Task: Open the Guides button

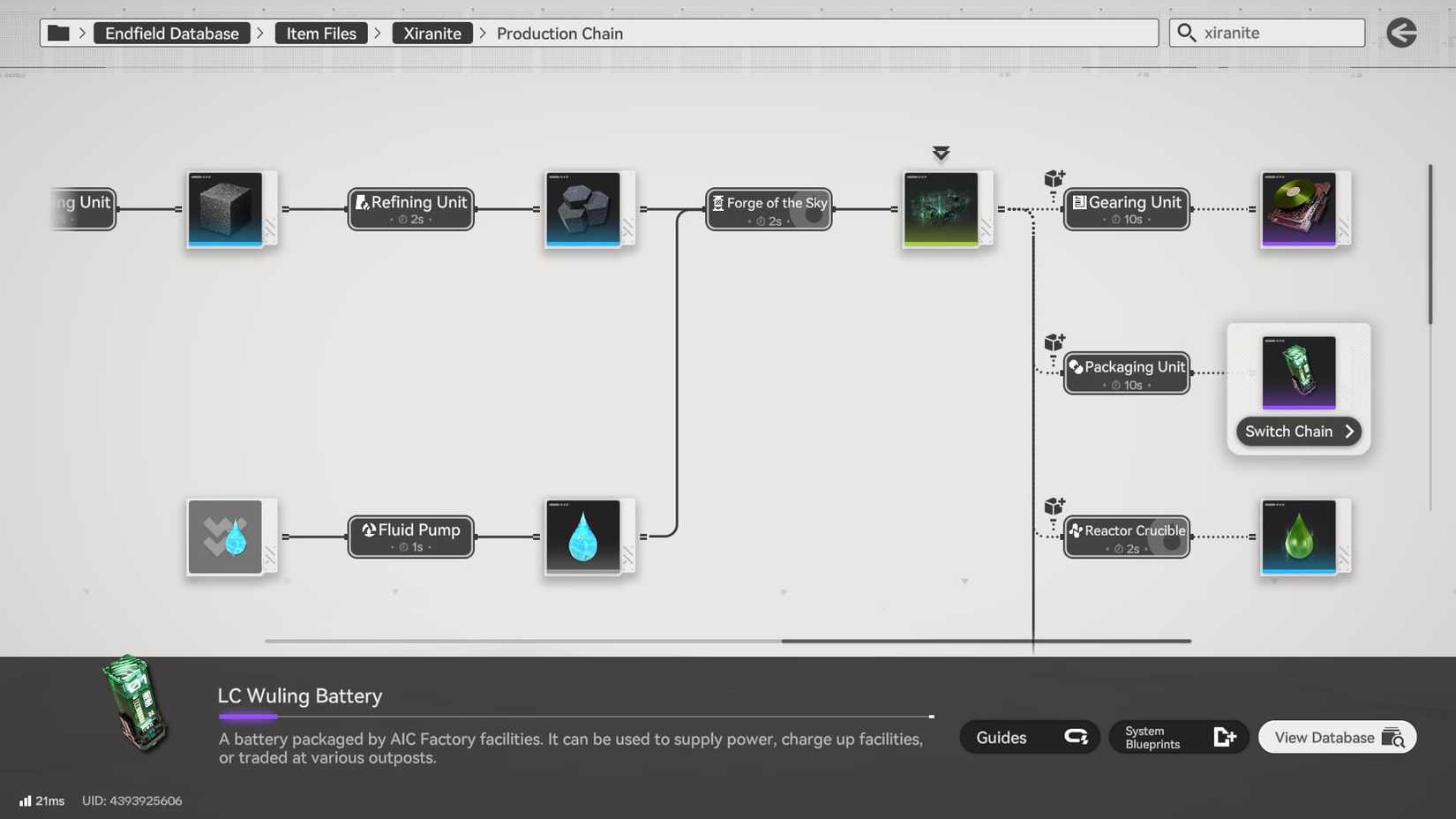Action: (x=1029, y=737)
